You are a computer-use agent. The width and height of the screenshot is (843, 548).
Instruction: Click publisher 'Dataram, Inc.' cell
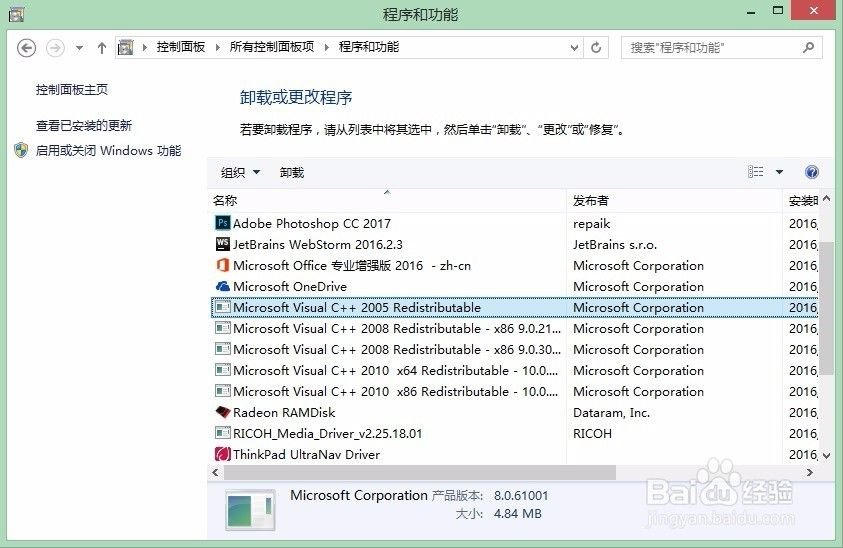(611, 412)
